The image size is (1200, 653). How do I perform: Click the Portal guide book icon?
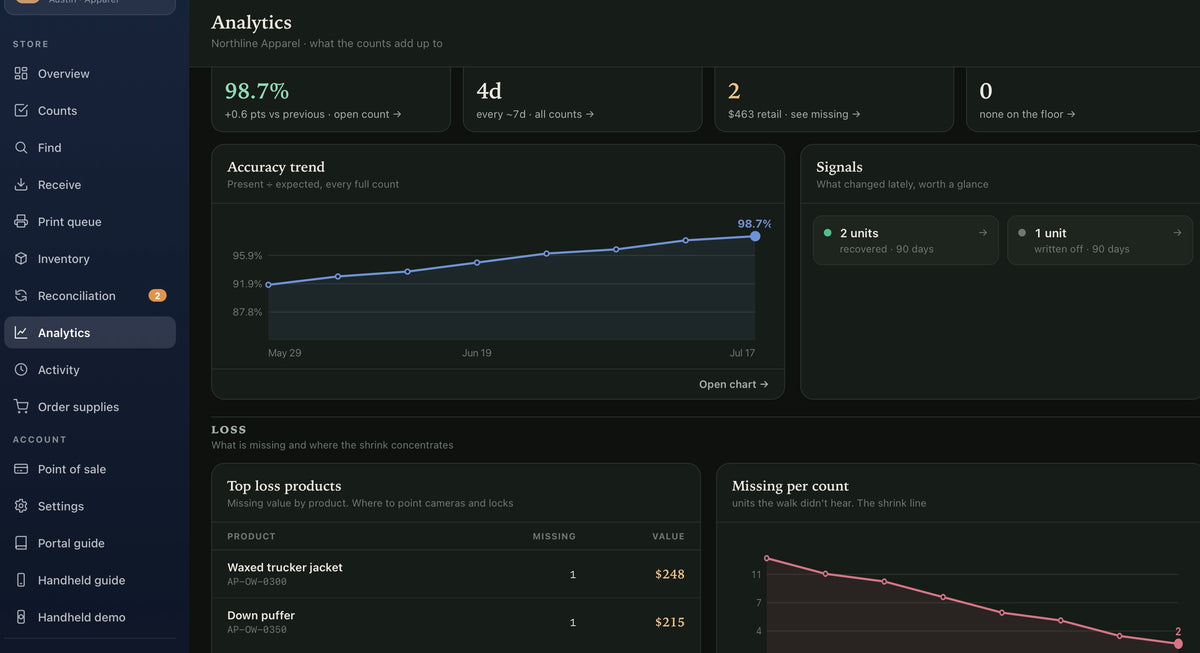[21, 543]
